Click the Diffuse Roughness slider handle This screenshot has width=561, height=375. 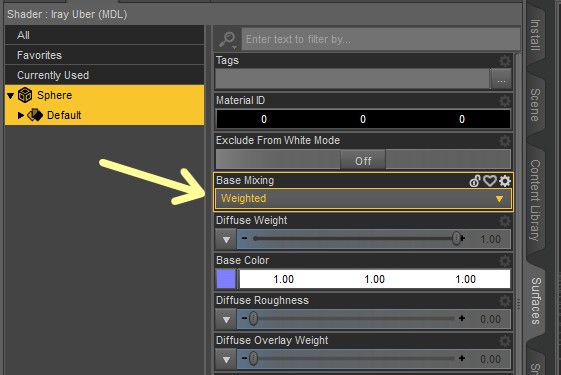(x=253, y=318)
